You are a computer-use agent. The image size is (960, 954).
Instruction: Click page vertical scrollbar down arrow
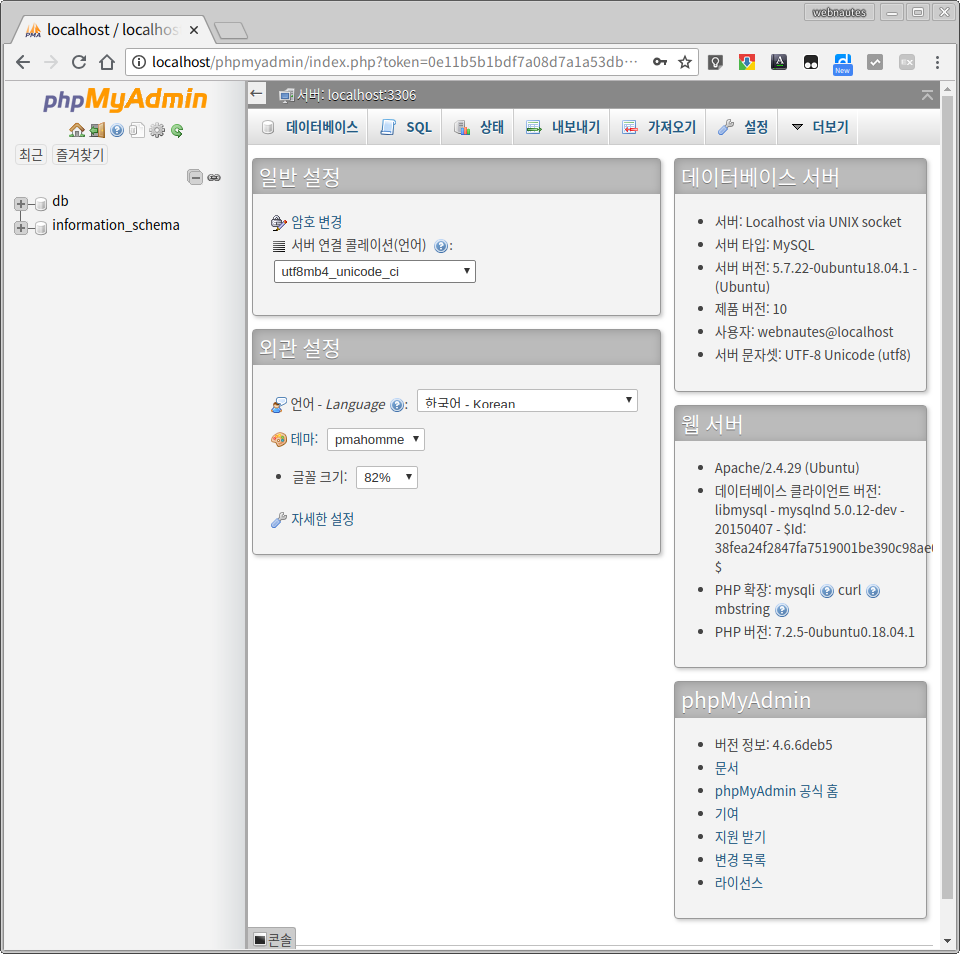947,941
